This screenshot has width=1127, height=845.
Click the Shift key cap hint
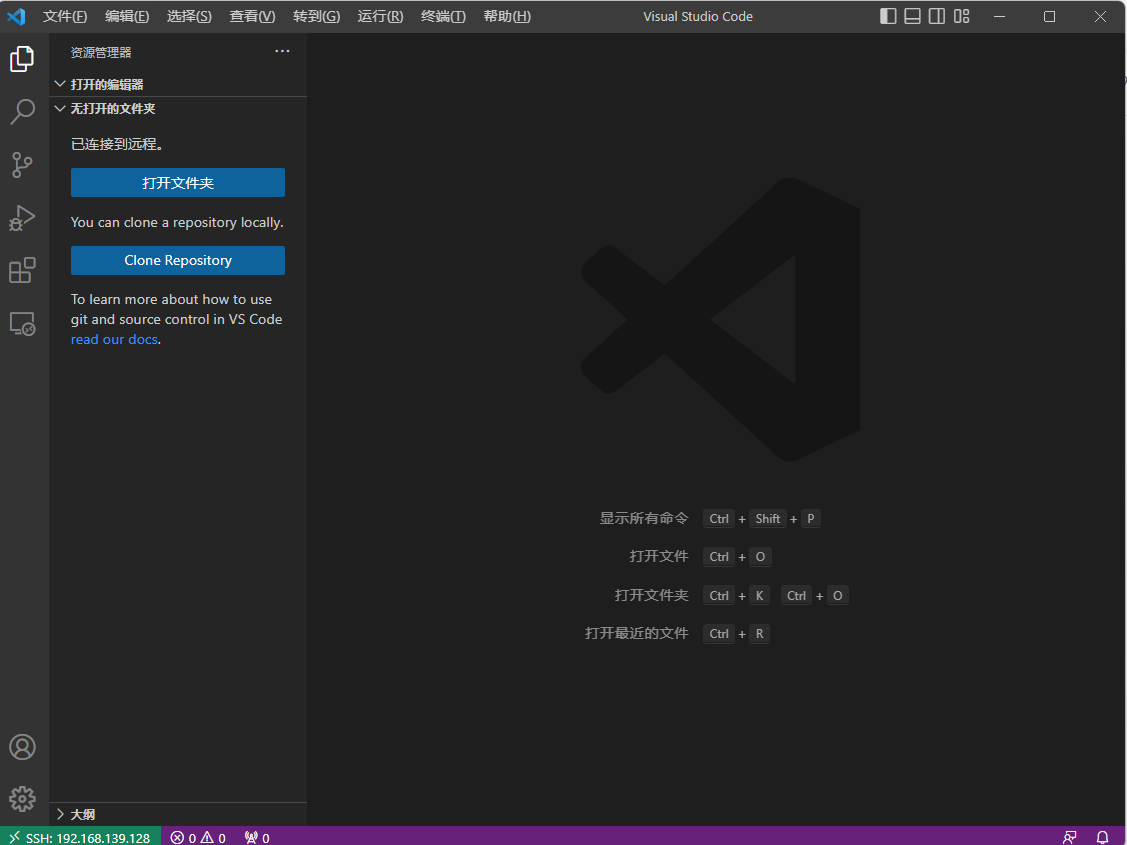click(768, 519)
